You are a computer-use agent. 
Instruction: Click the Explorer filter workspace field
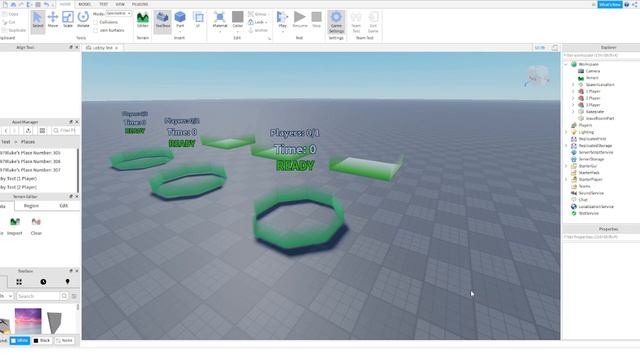pos(601,55)
